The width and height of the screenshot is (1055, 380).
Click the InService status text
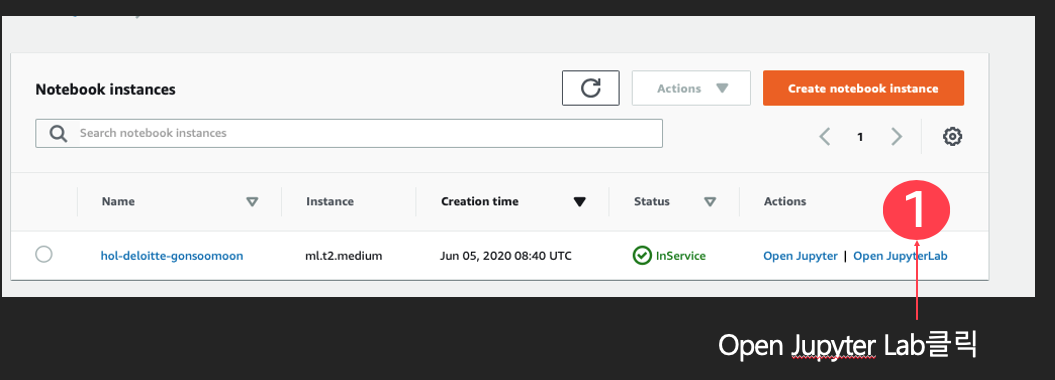coord(681,256)
